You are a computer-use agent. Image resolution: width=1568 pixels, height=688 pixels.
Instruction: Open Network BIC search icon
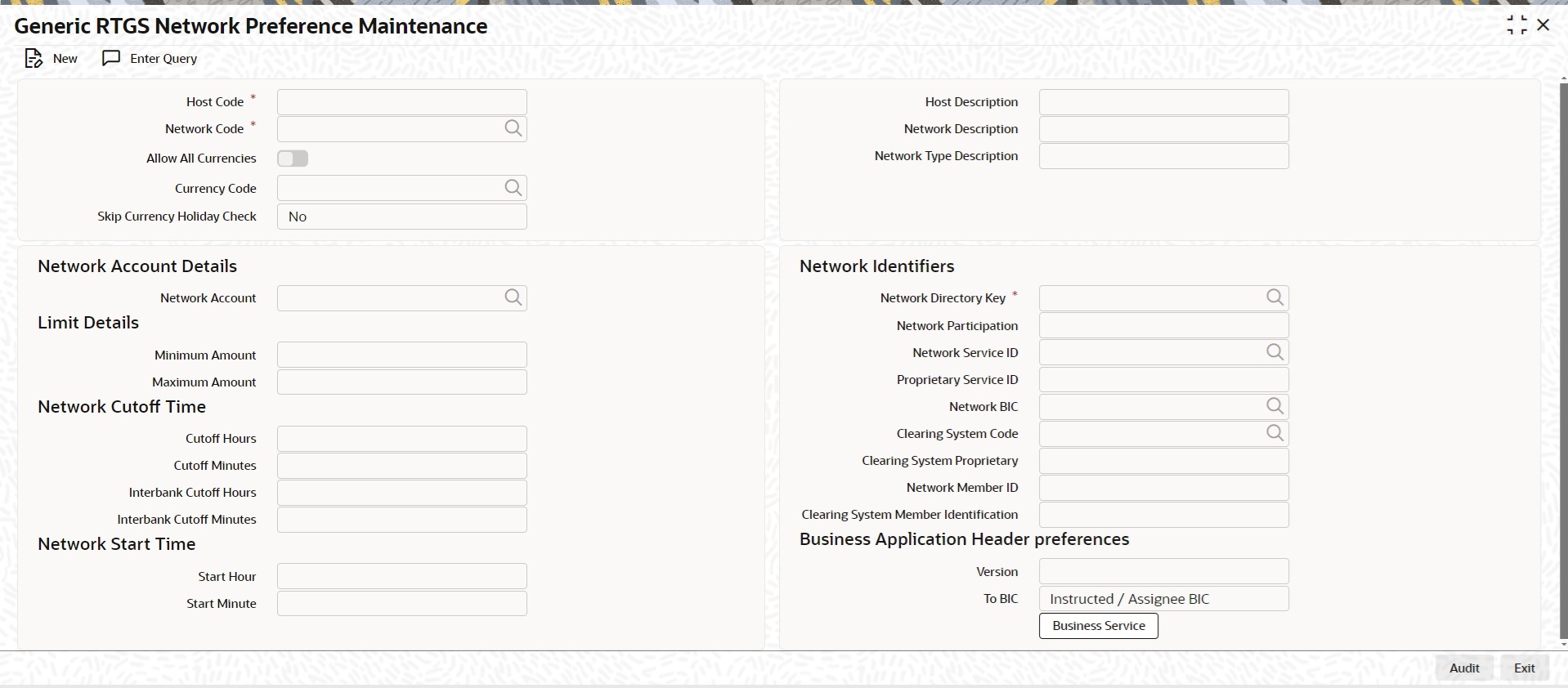(x=1275, y=406)
